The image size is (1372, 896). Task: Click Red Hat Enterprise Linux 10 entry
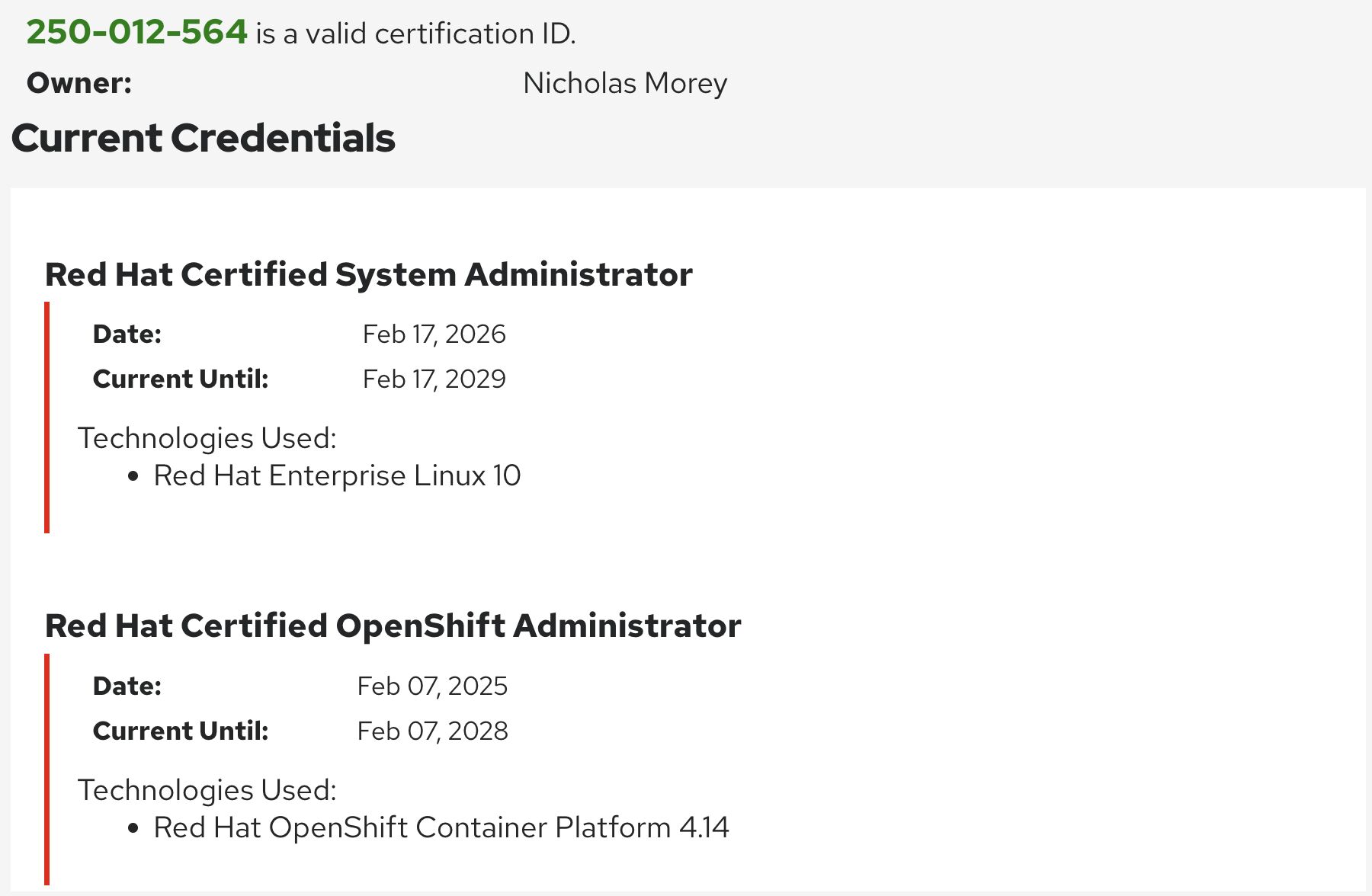(337, 475)
